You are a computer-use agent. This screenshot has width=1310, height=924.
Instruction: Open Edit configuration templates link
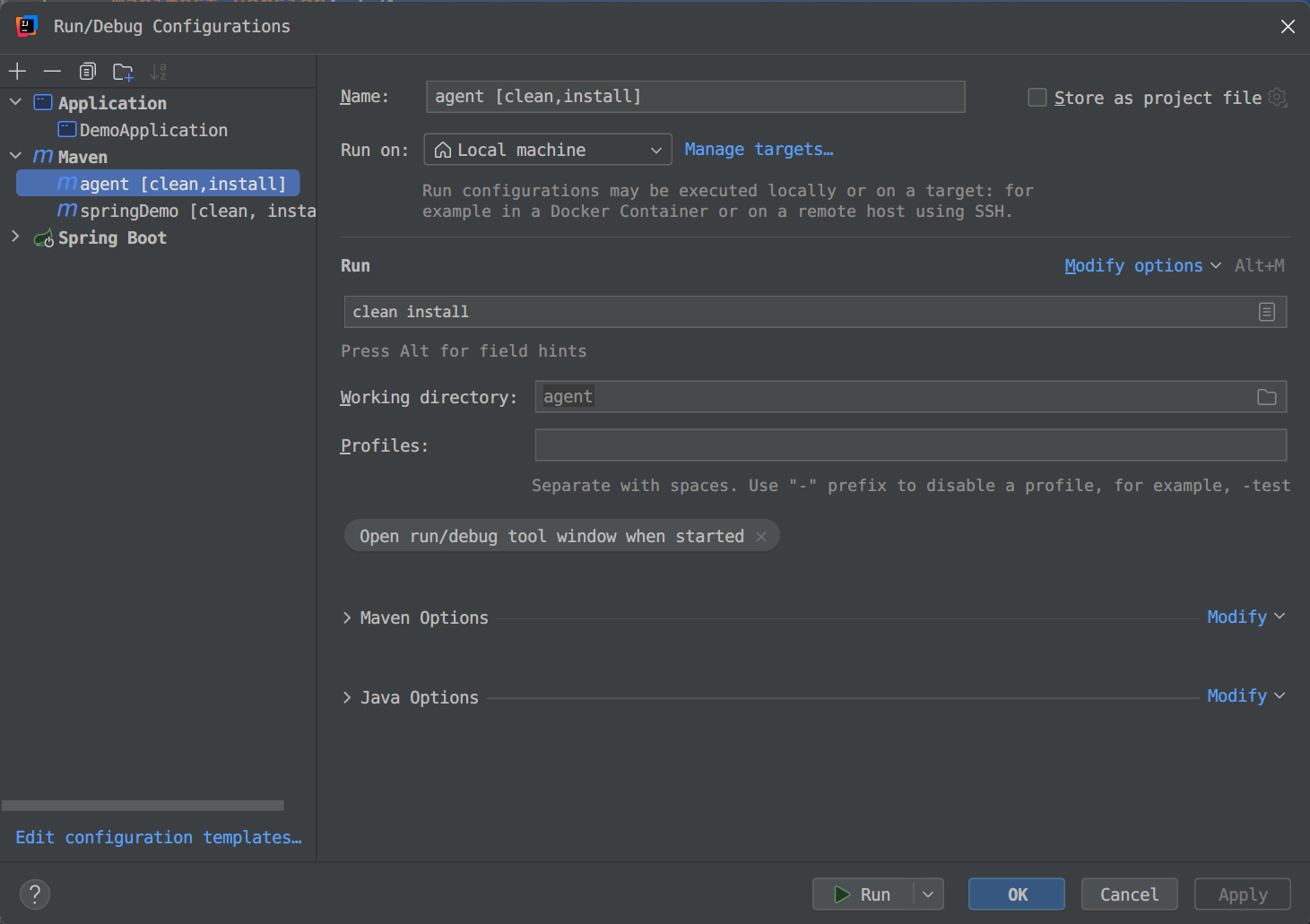click(159, 837)
